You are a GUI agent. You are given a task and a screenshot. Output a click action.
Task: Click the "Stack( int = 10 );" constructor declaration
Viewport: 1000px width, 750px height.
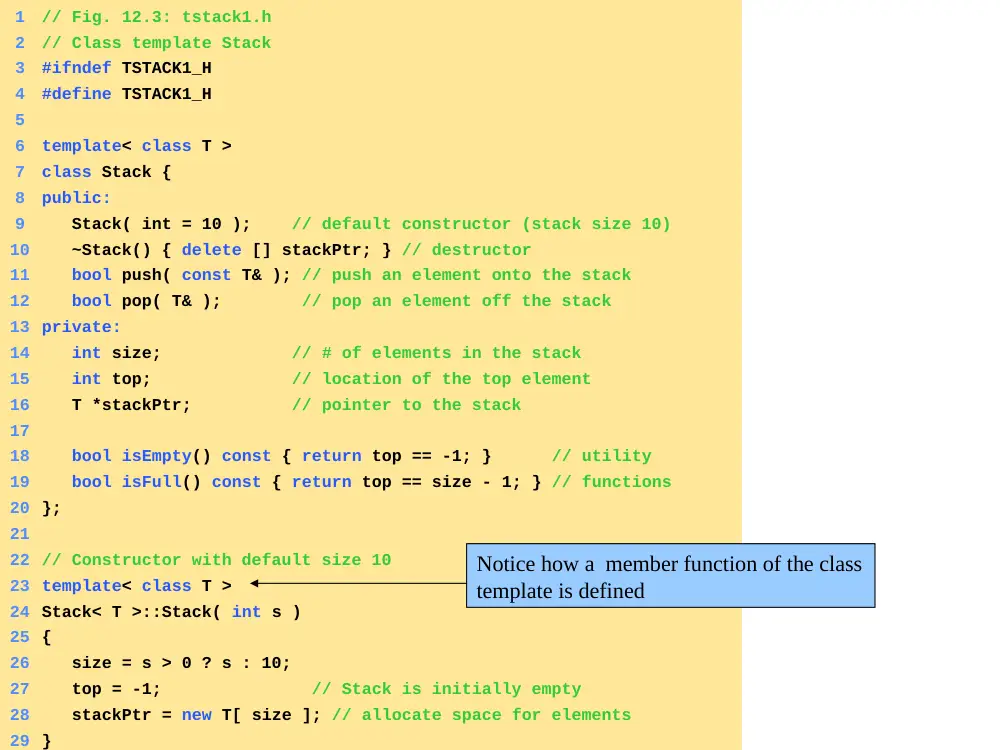[161, 224]
